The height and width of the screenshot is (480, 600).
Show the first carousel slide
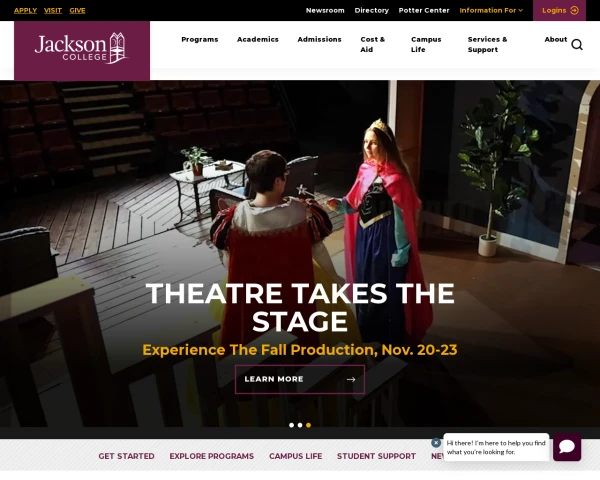click(292, 425)
